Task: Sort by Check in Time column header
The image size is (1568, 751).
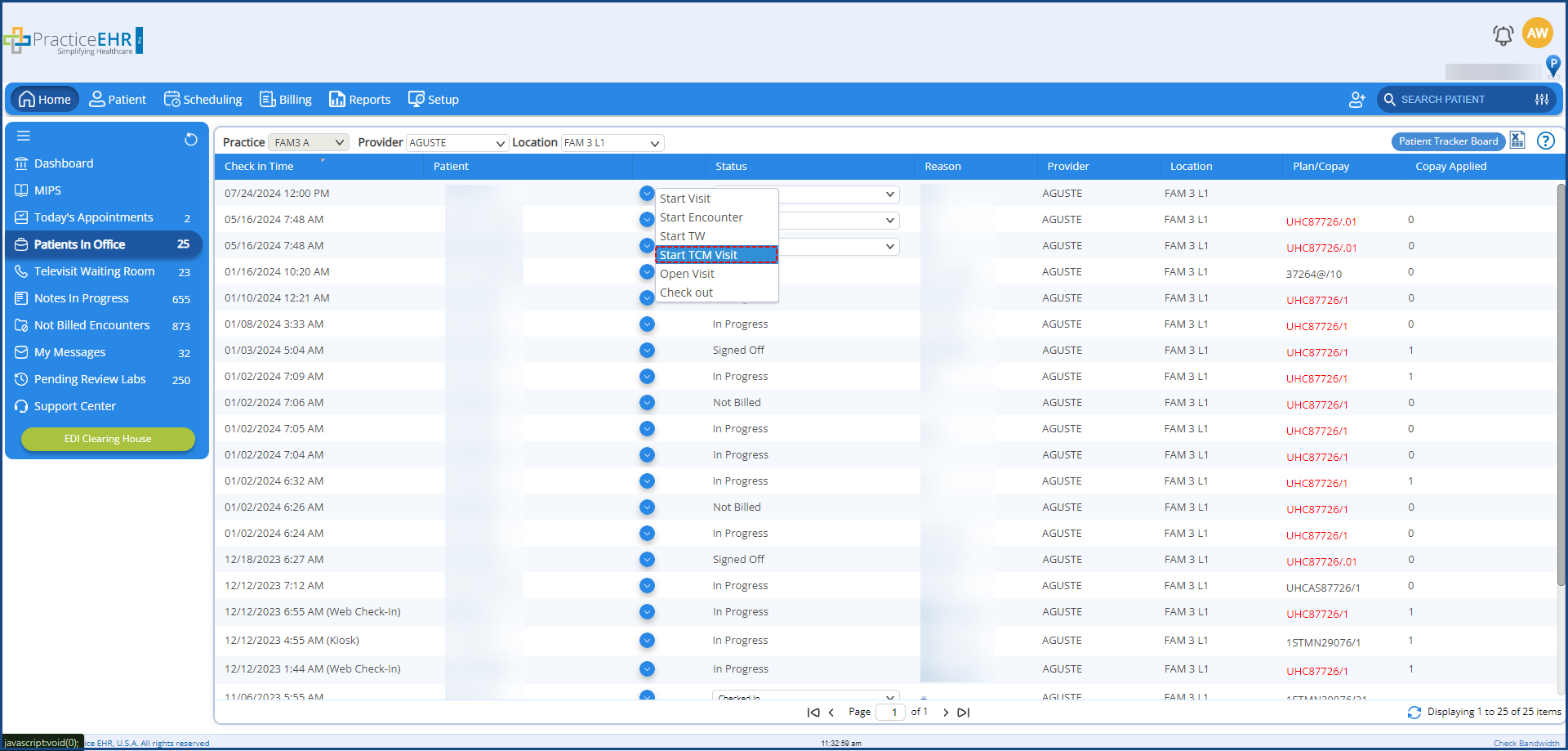Action: pos(259,167)
